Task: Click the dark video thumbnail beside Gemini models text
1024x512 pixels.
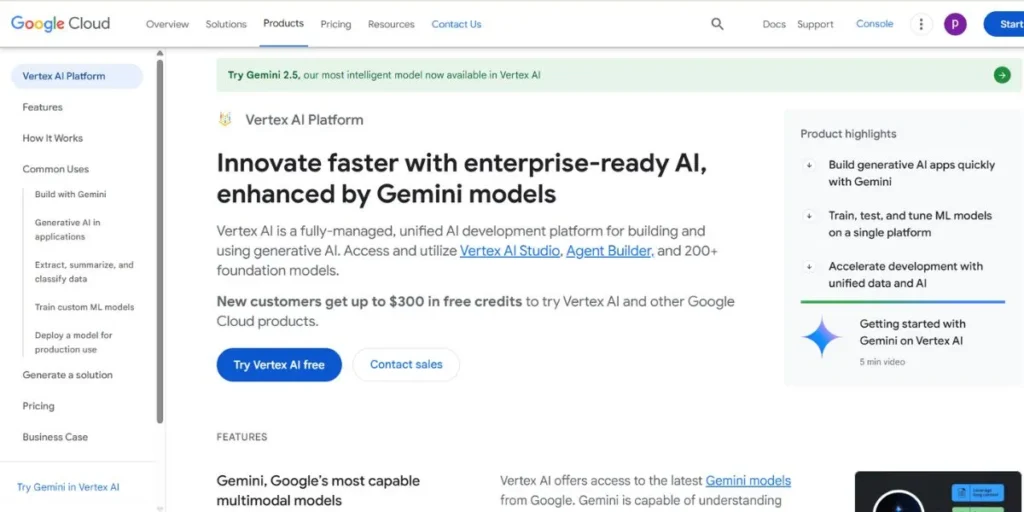Action: (939, 492)
